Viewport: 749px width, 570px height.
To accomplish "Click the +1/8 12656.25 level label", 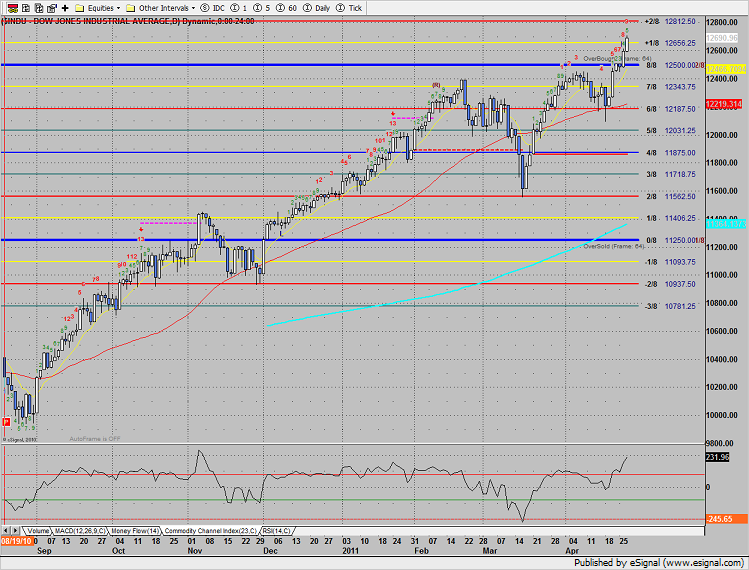I will pos(670,43).
